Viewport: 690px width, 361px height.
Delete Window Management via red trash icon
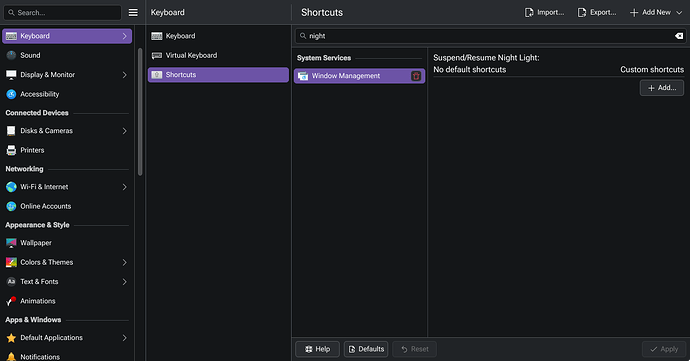416,76
